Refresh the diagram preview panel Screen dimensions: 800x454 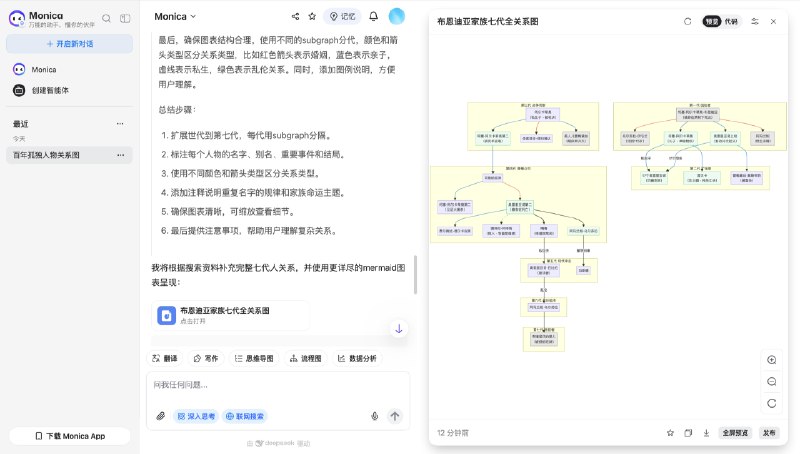coord(688,21)
